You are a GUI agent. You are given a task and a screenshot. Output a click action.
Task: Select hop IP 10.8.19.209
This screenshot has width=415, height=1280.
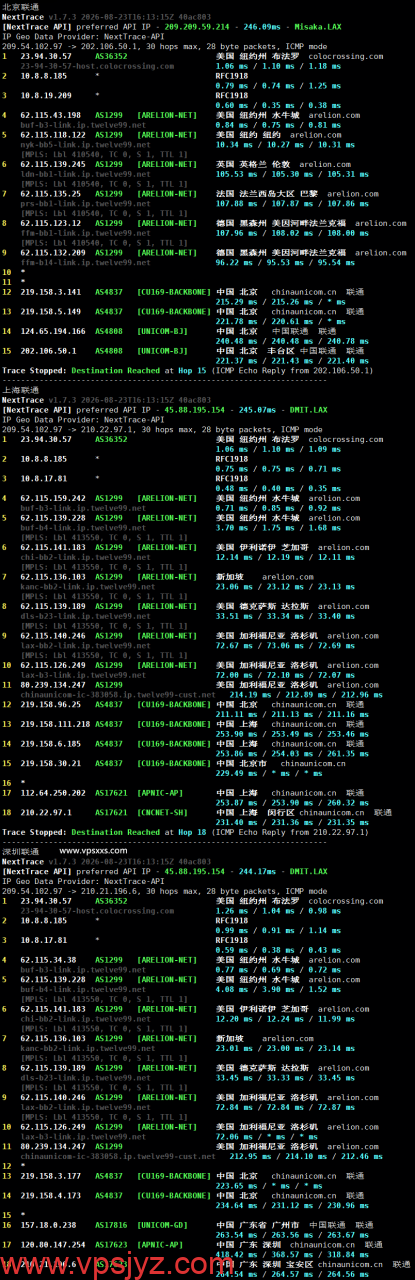pyautogui.click(x=44, y=95)
